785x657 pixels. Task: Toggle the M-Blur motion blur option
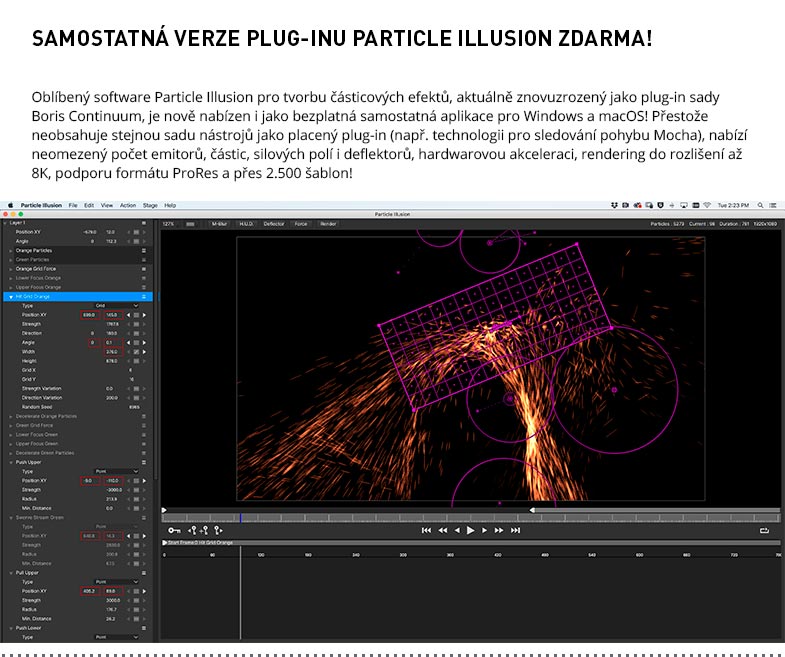pyautogui.click(x=219, y=224)
